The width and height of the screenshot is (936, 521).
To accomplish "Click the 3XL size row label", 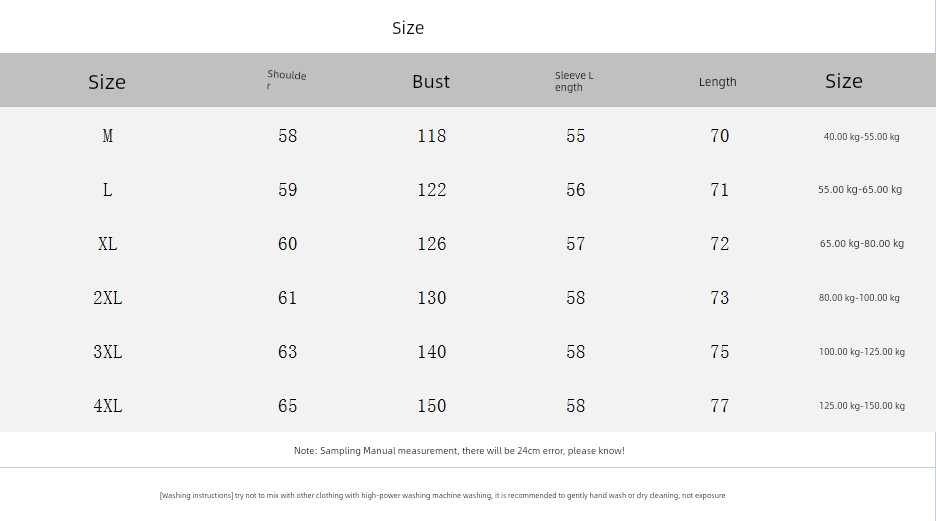I will coord(107,352).
